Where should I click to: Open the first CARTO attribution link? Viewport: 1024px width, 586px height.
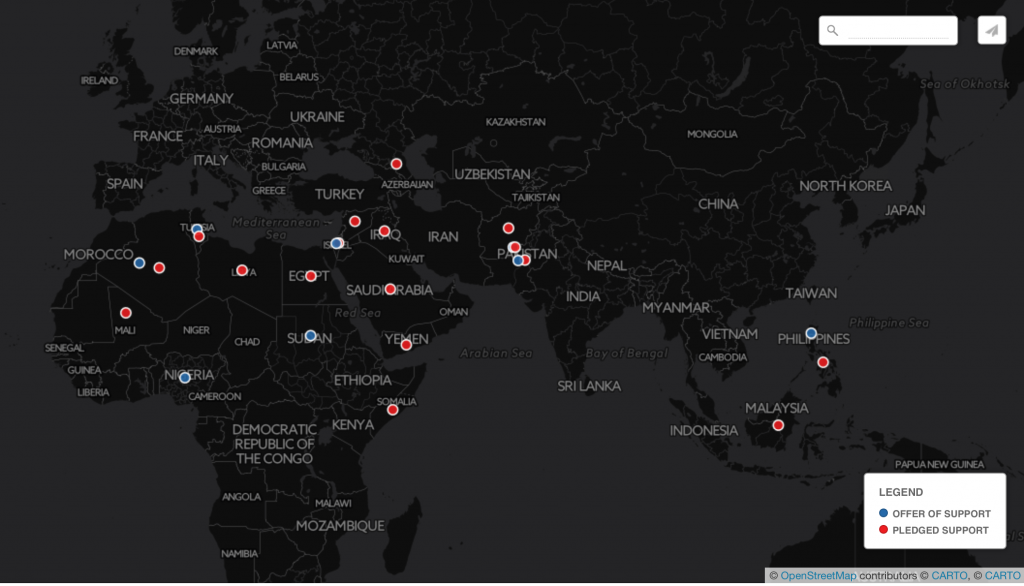point(949,576)
